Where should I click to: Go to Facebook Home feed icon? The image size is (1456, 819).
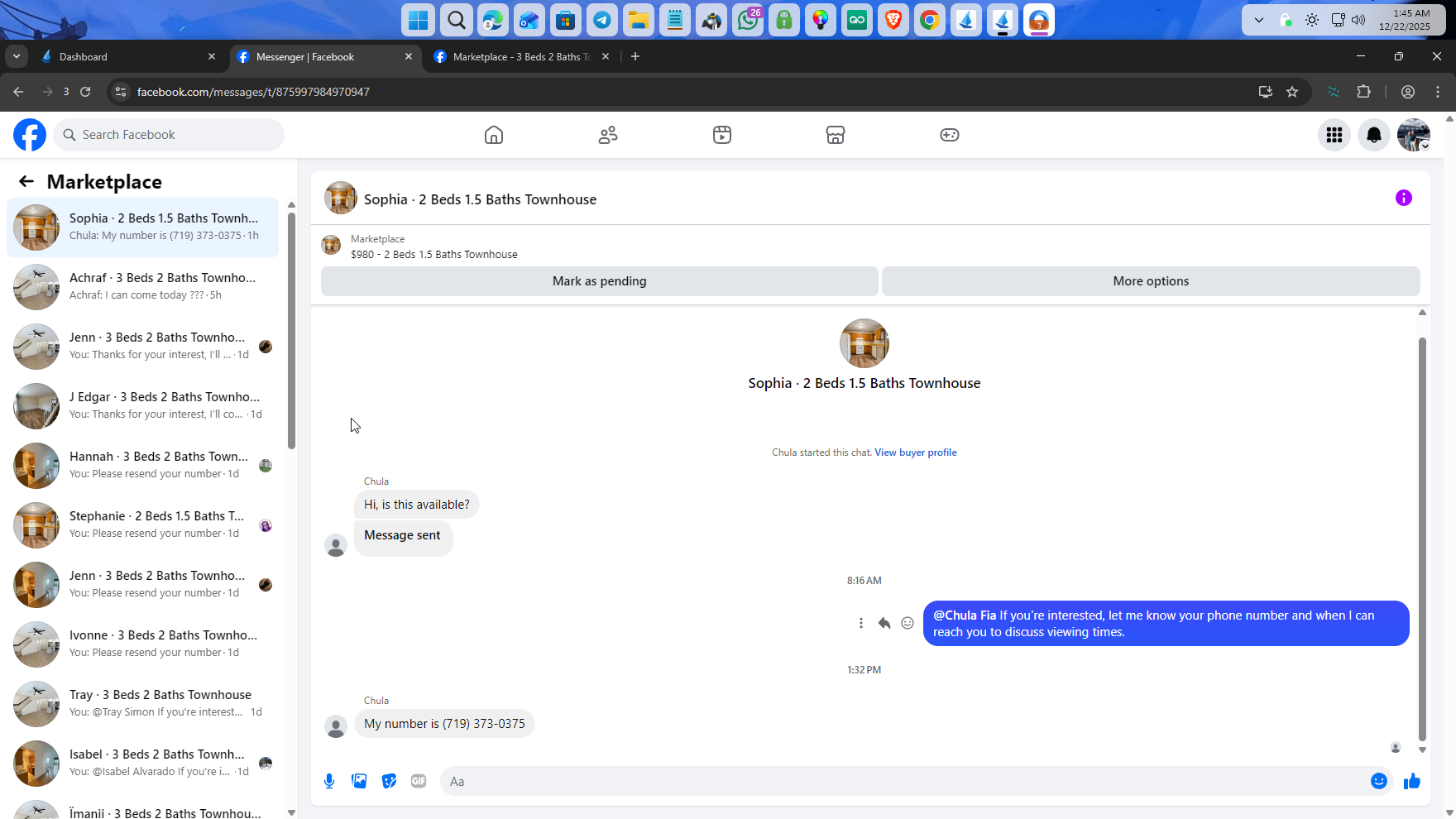tap(494, 135)
